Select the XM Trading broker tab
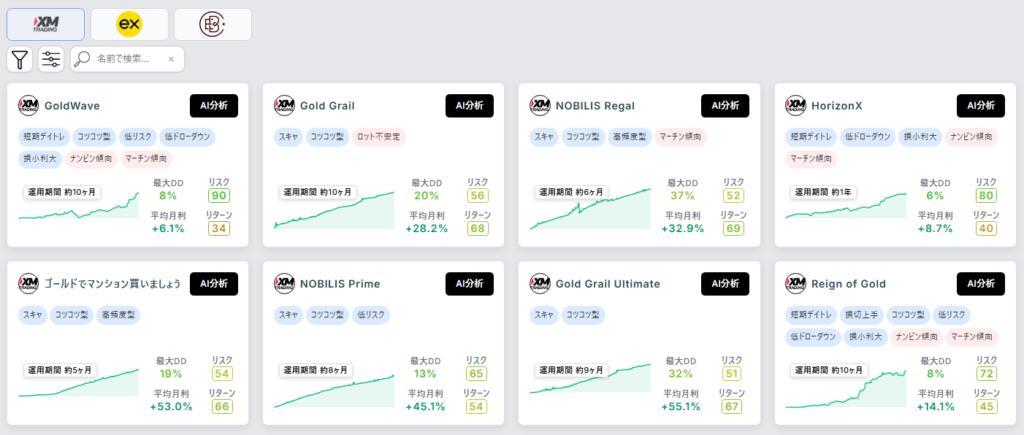The image size is (1024, 435). pos(46,25)
